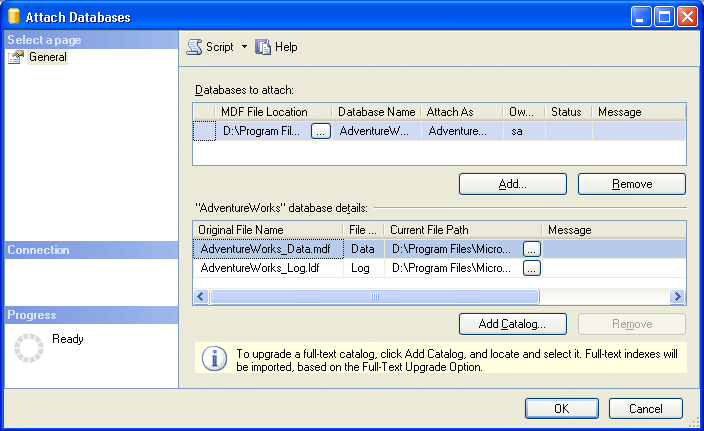Click the Add Catalog... button
Image resolution: width=704 pixels, height=431 pixels.
click(512, 324)
